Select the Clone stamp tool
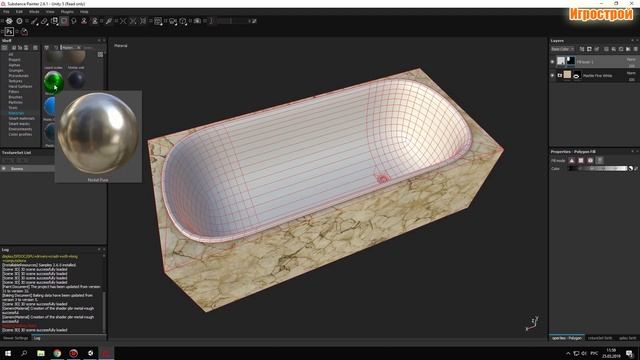 pyautogui.click(x=84, y=21)
